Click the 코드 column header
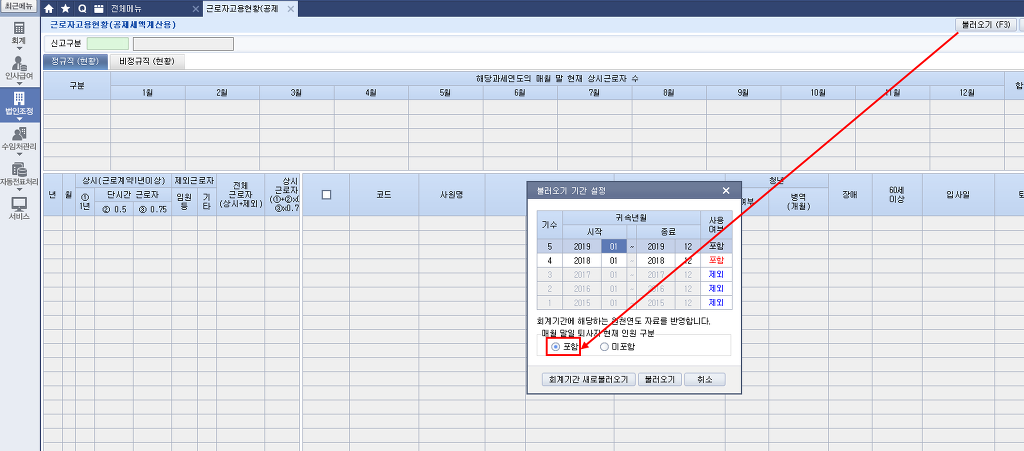Screen dimensions: 1024x451 click(x=385, y=194)
